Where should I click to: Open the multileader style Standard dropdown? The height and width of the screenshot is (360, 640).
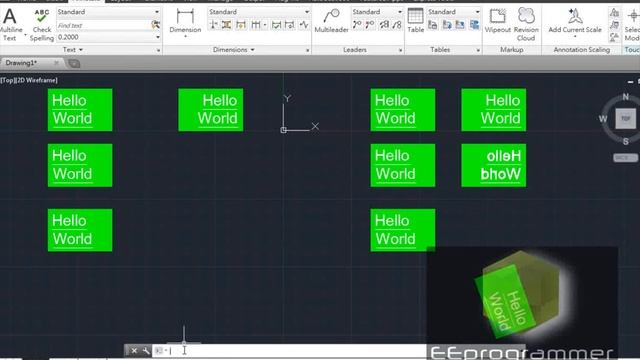377,12
